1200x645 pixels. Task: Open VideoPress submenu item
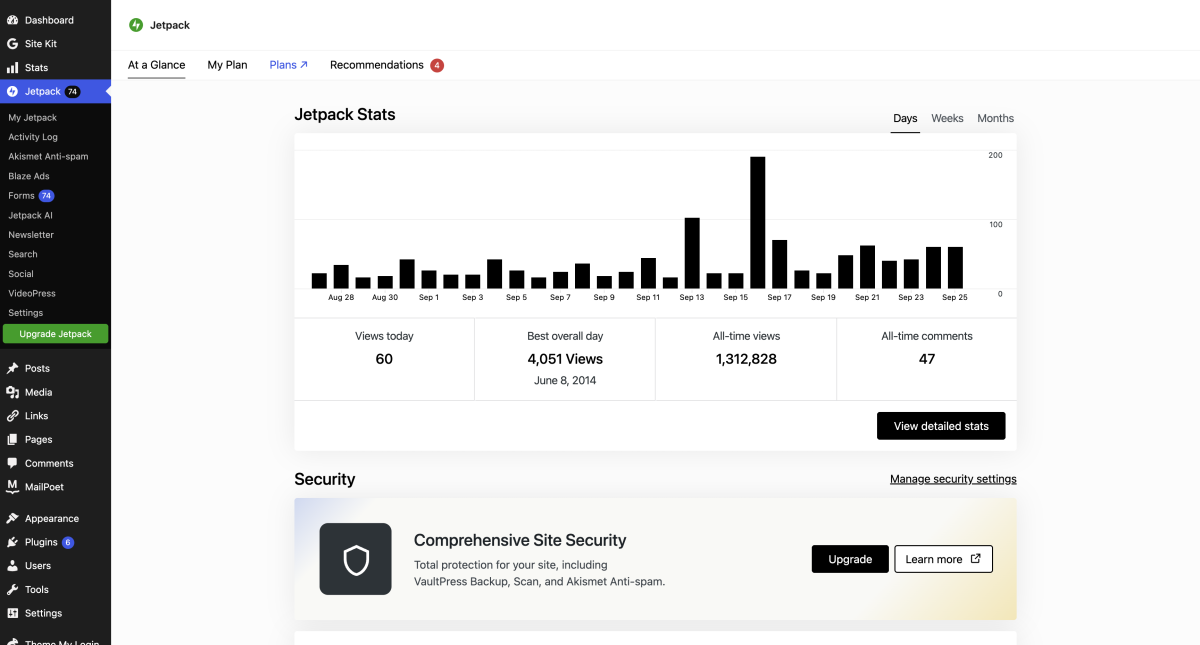point(32,293)
